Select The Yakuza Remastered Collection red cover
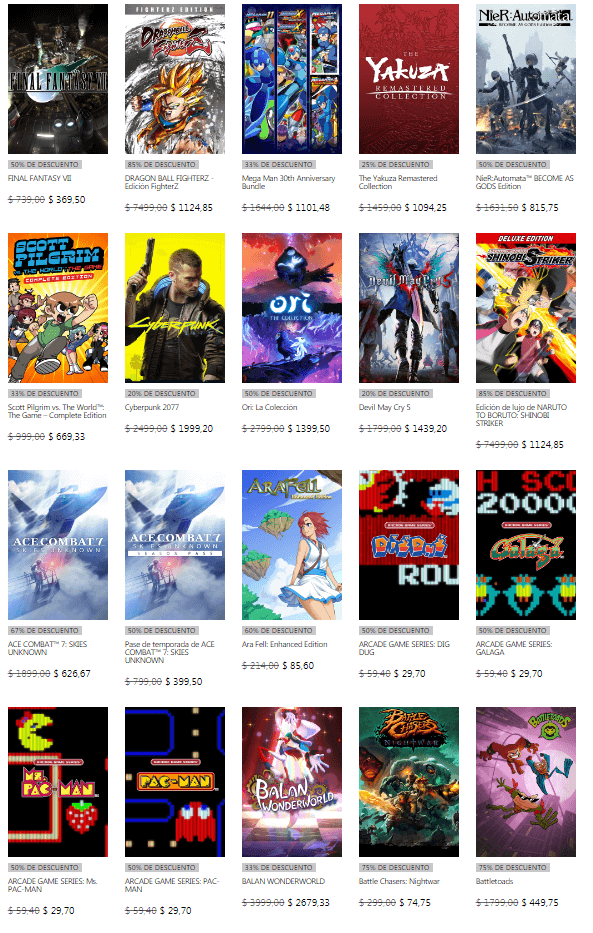 click(x=409, y=79)
